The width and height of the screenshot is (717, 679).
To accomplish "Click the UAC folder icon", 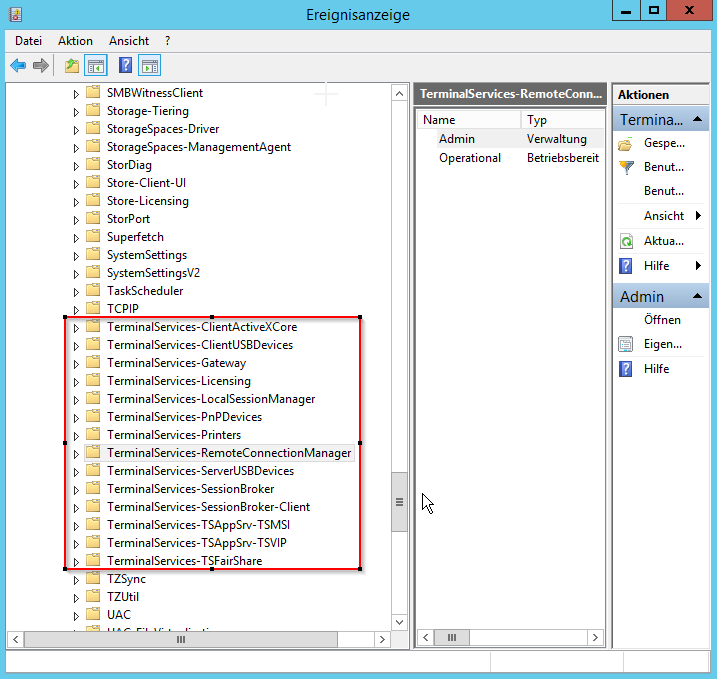I will (93, 614).
